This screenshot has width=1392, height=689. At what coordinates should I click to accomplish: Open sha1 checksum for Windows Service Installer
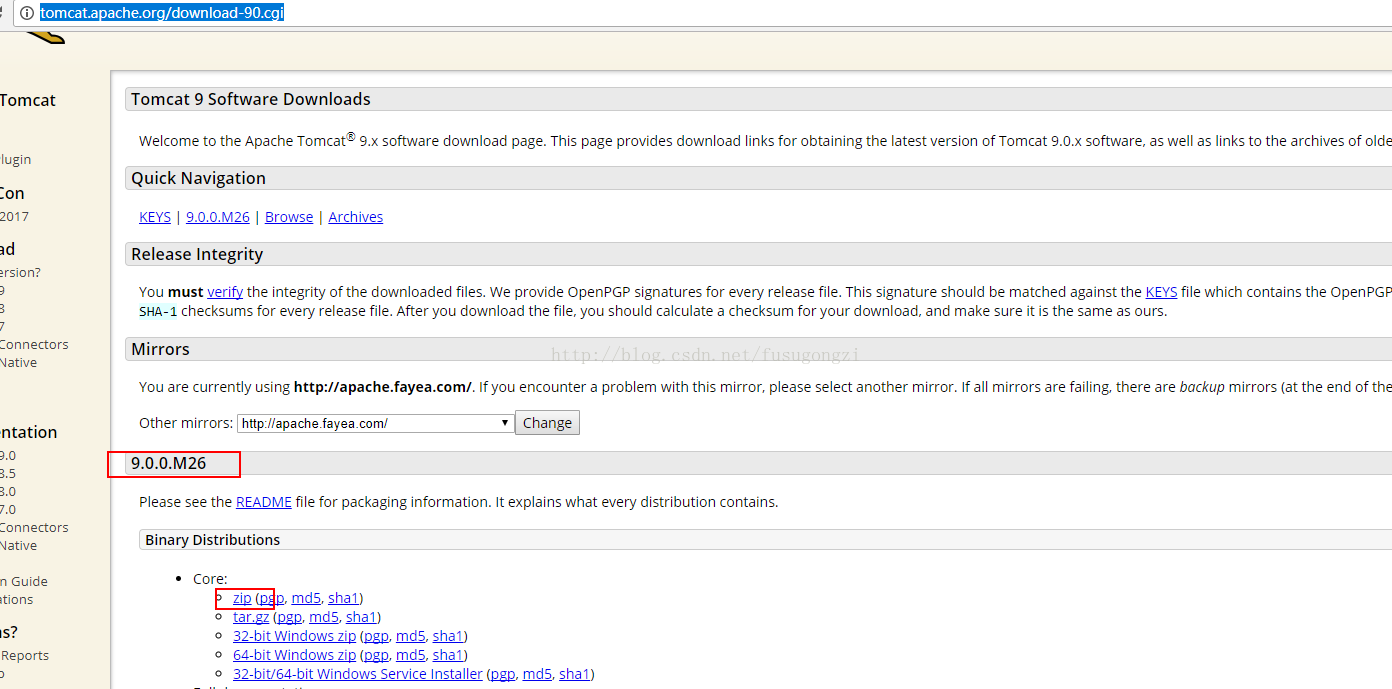tap(574, 674)
